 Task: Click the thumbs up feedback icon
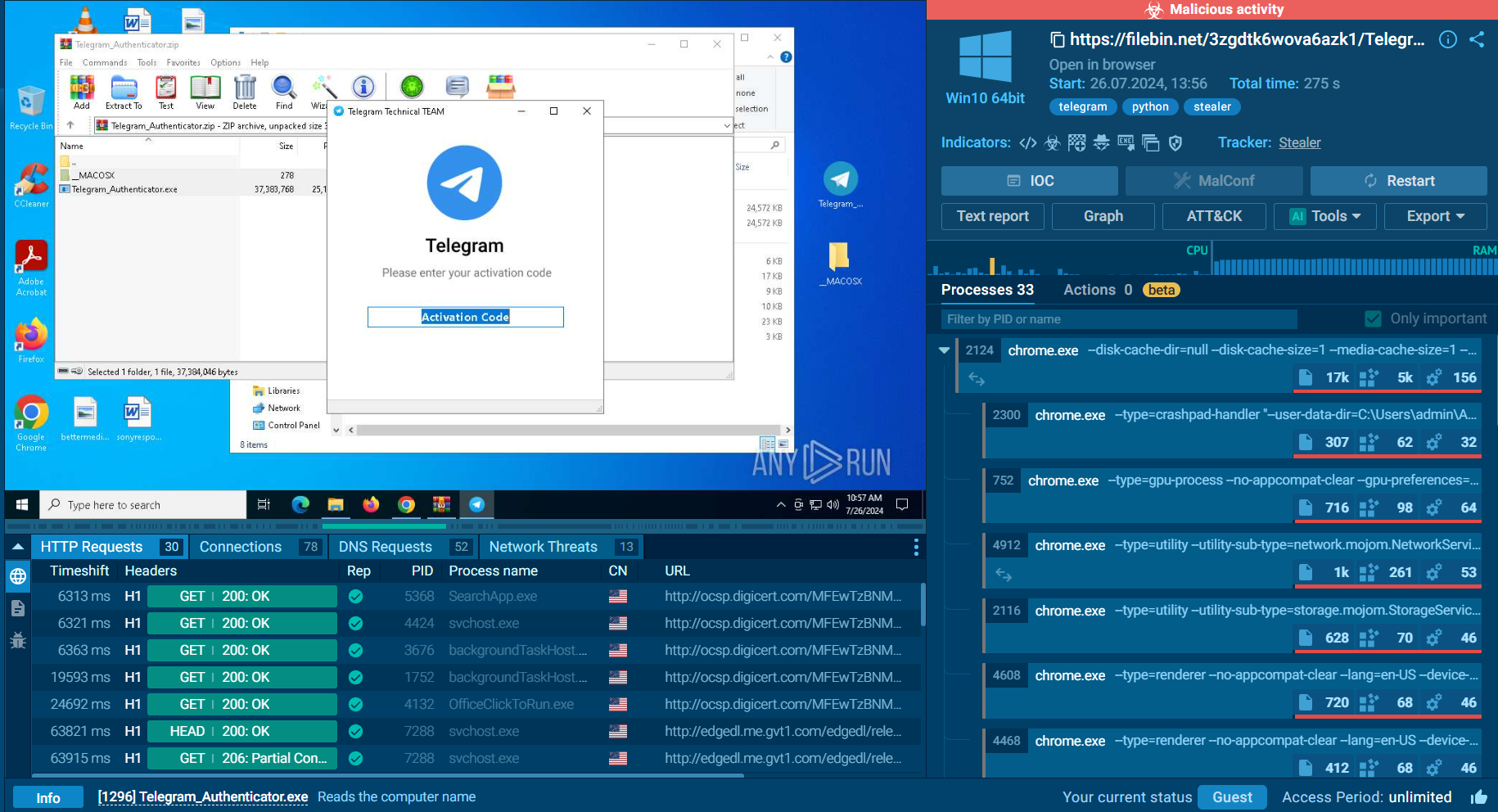click(1478, 796)
